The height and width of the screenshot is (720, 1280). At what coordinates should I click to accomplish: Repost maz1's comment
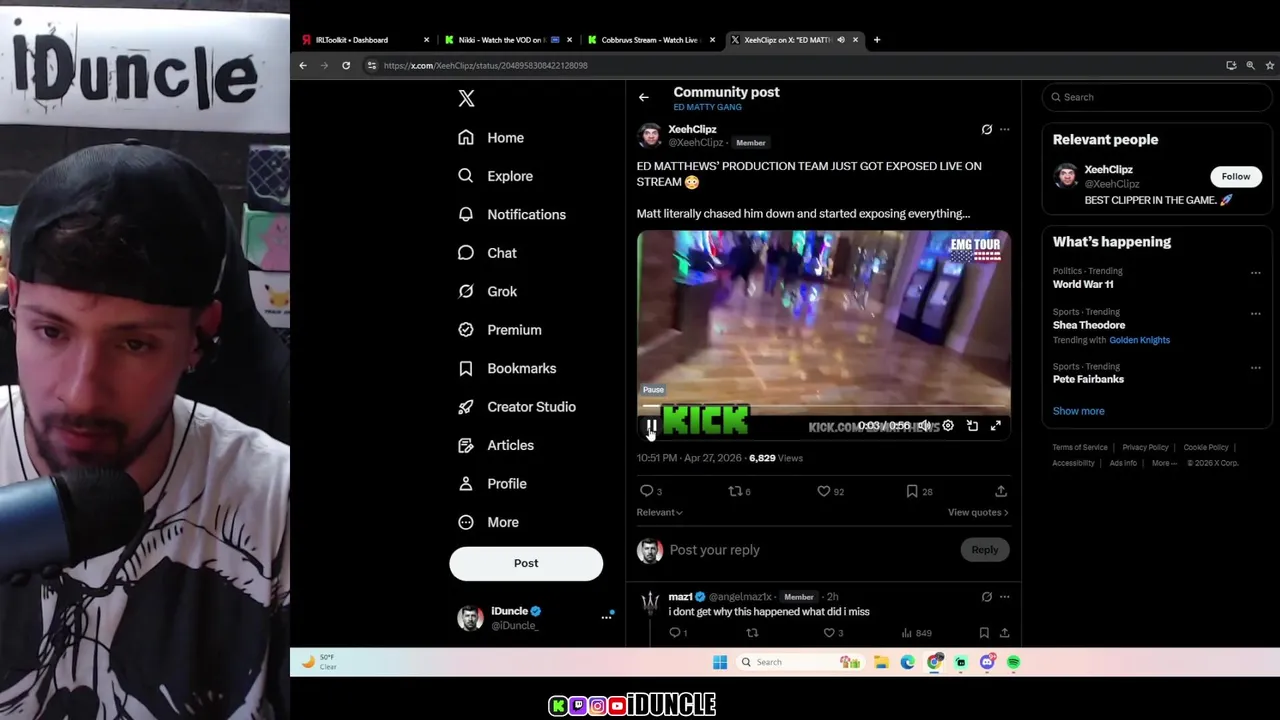point(752,633)
